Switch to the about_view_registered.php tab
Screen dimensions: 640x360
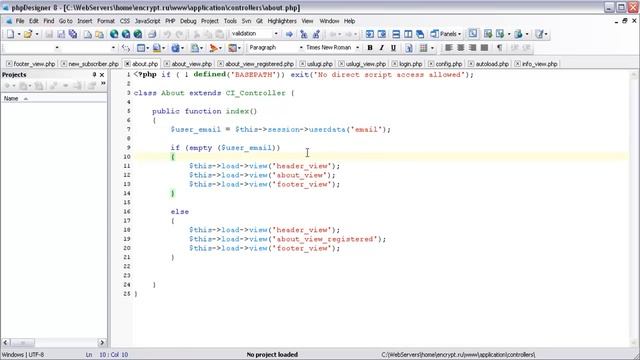point(260,64)
